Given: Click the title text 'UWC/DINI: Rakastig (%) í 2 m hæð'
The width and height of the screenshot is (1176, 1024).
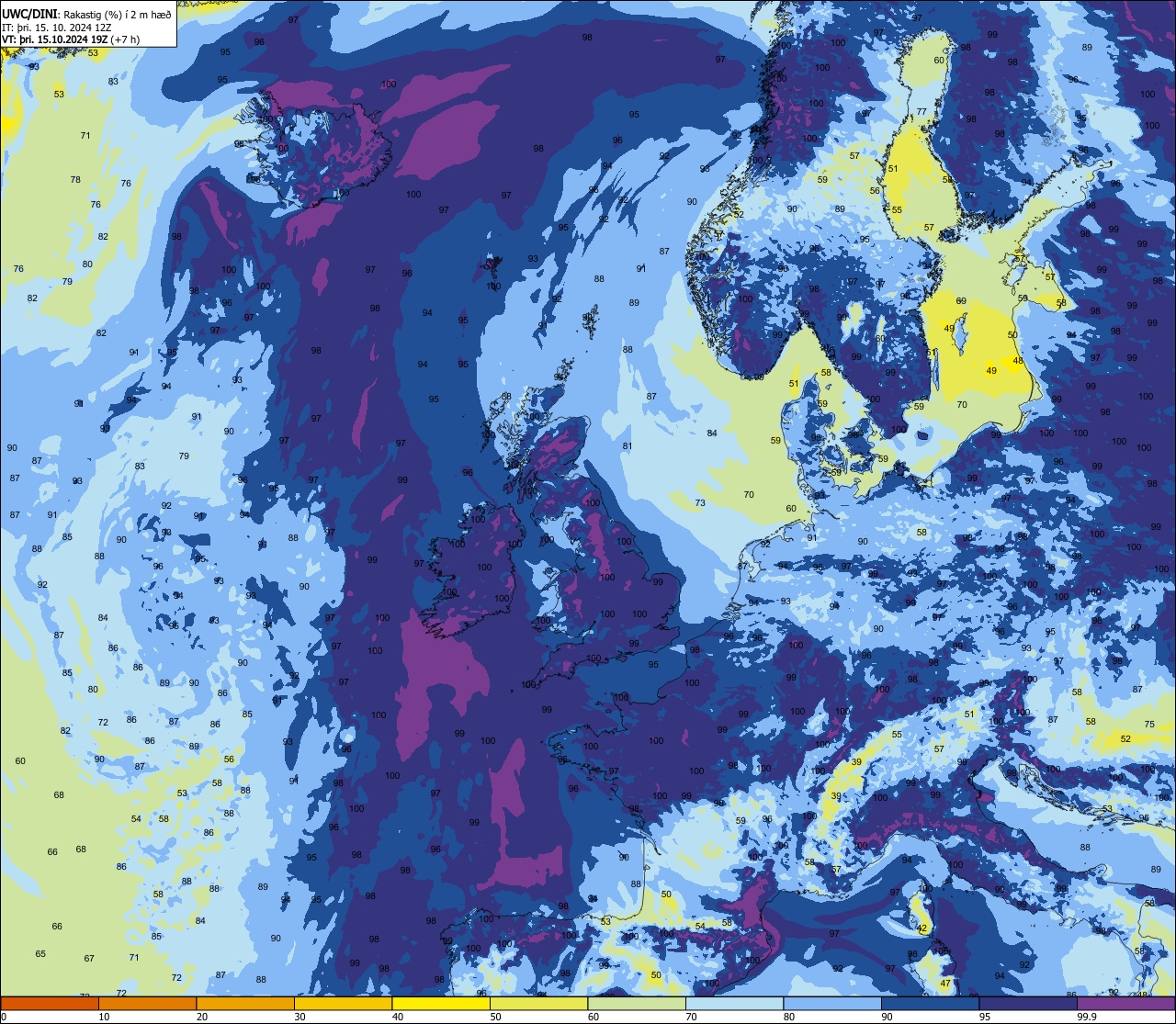Looking at the screenshot, I should click(x=87, y=13).
